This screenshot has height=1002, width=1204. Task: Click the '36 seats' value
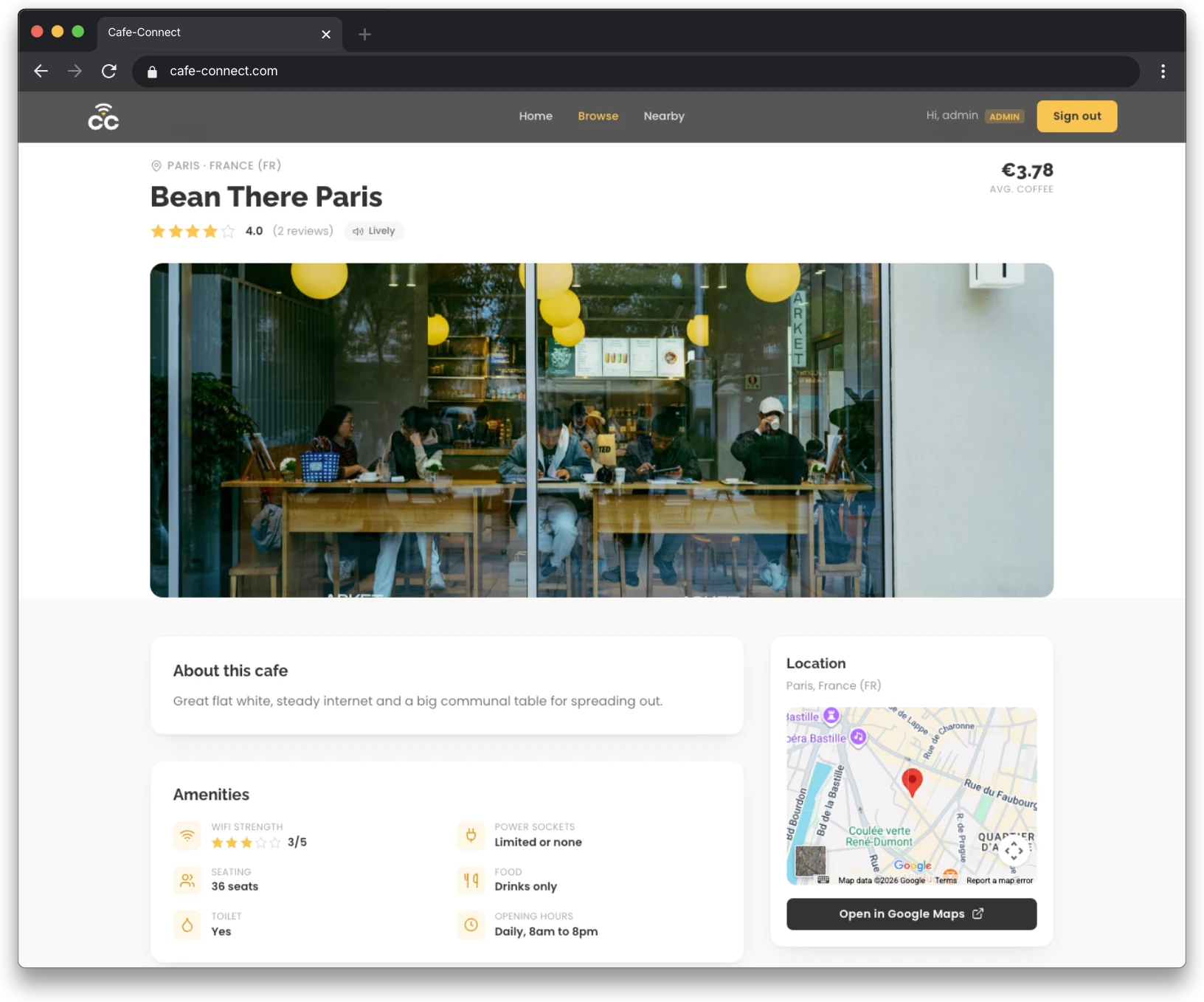[235, 886]
